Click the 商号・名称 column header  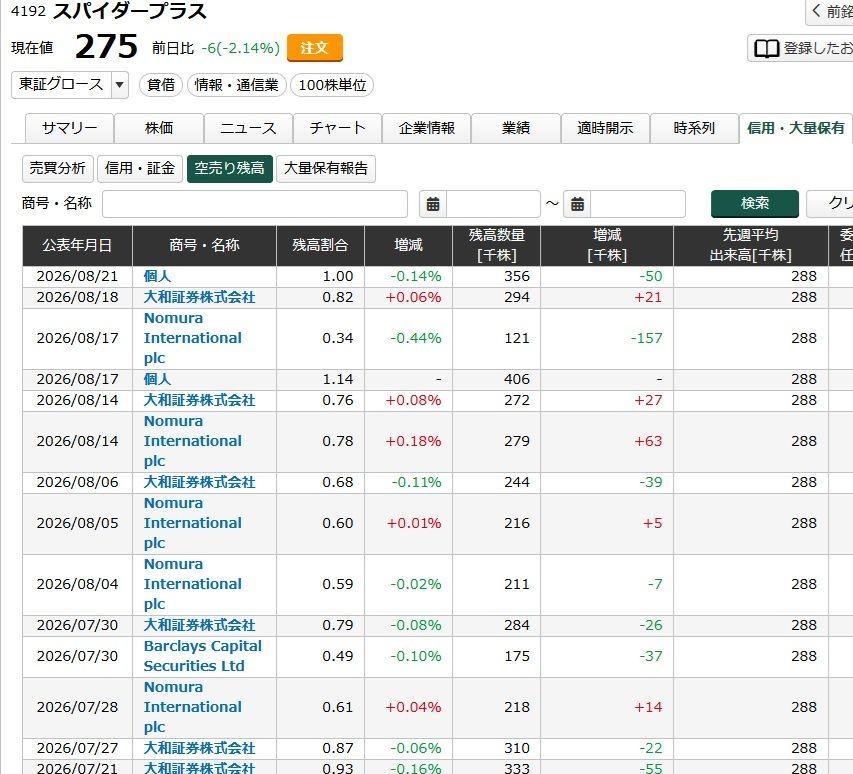[205, 245]
